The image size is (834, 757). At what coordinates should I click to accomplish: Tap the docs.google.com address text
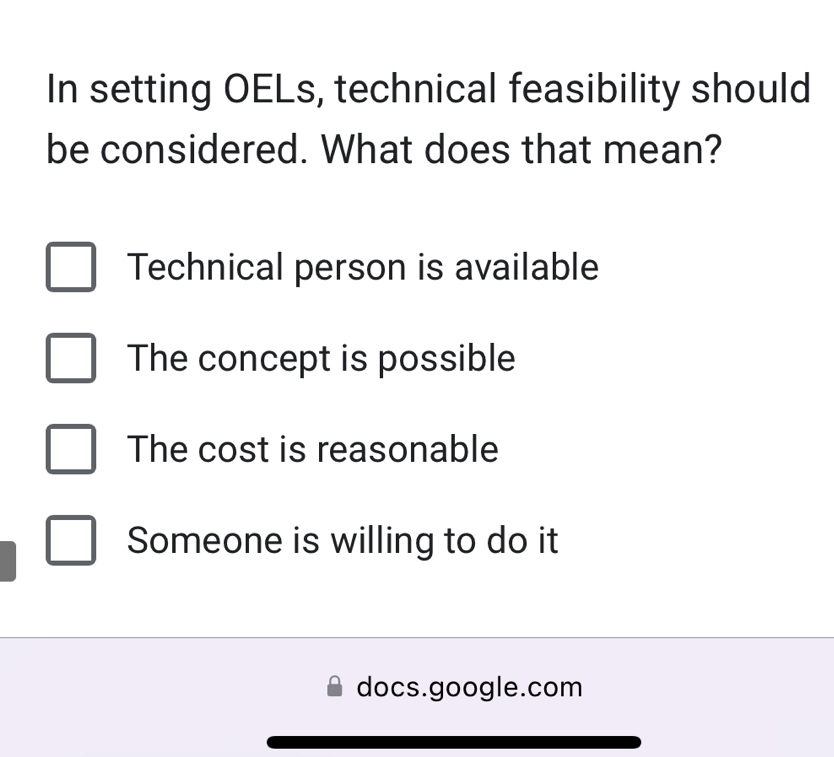pyautogui.click(x=469, y=688)
